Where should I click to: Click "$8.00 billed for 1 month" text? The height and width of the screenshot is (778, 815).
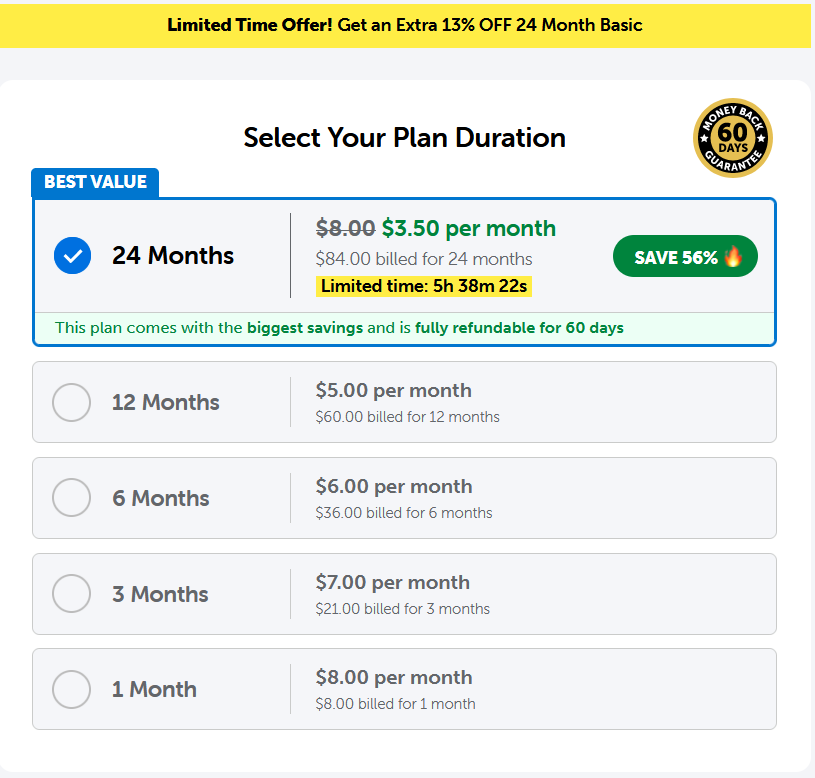coord(395,704)
